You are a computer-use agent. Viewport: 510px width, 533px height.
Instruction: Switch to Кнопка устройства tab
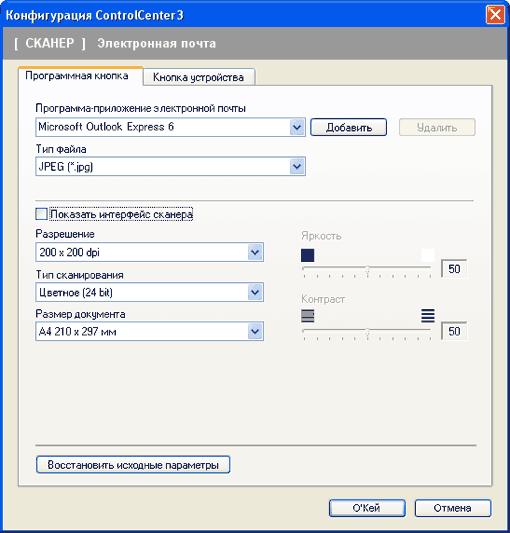(199, 77)
